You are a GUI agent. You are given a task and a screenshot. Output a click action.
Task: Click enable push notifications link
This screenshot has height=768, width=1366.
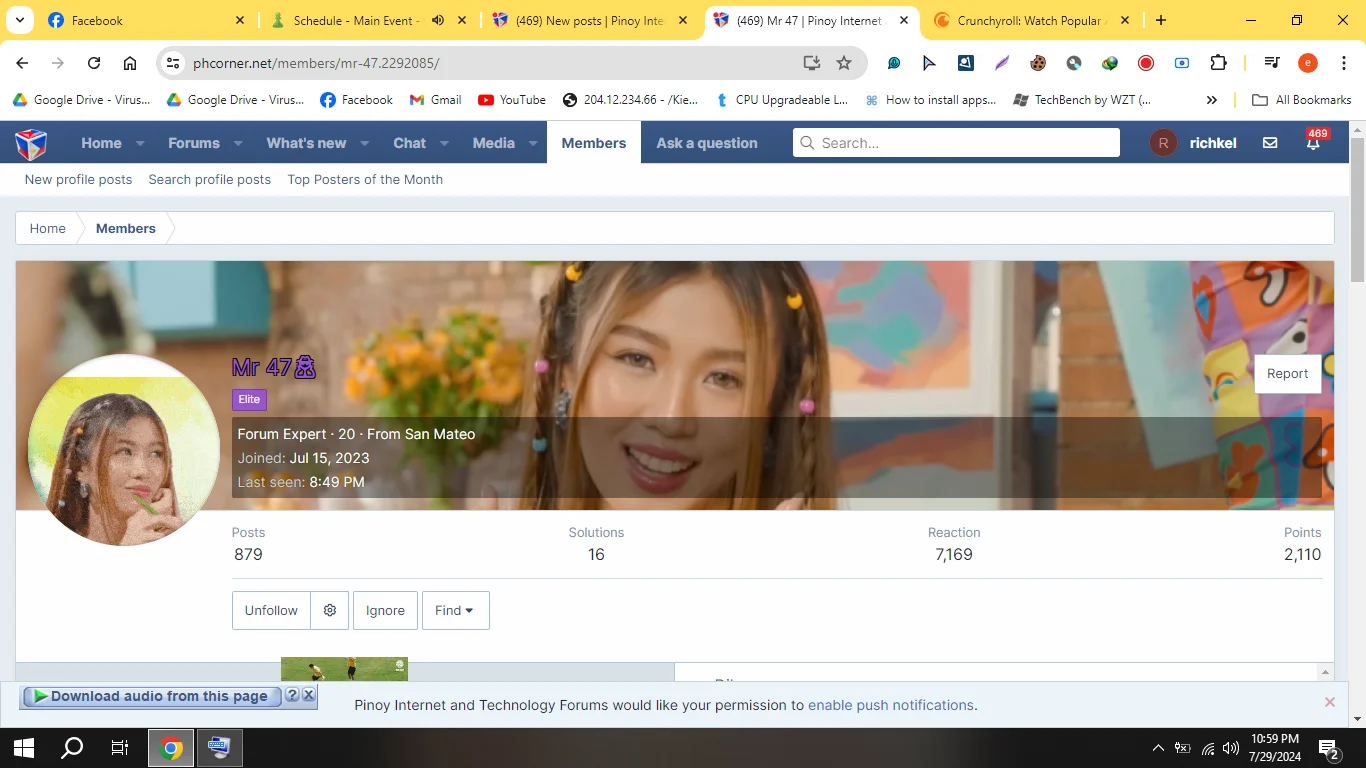pyautogui.click(x=891, y=705)
